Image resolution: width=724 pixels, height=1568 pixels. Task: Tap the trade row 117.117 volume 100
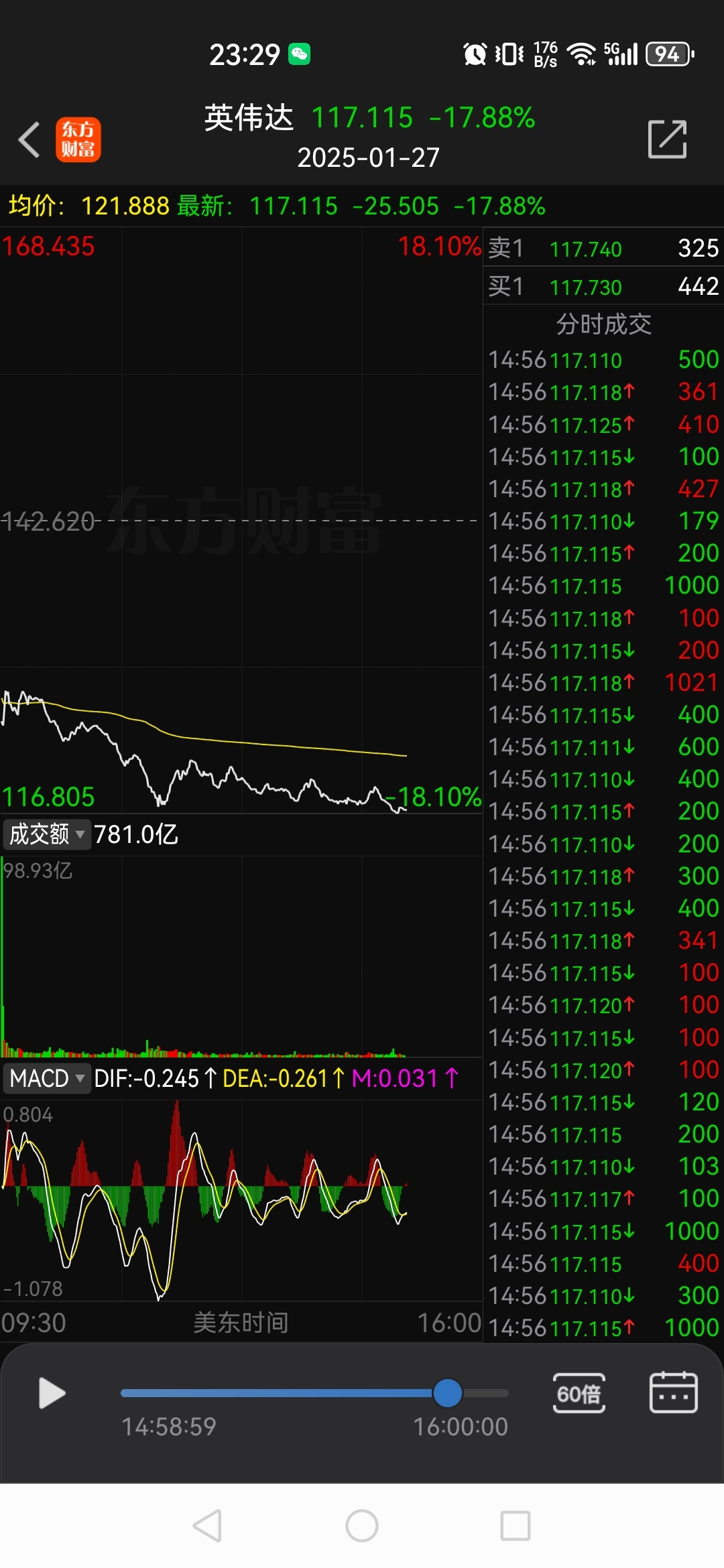tap(603, 1198)
